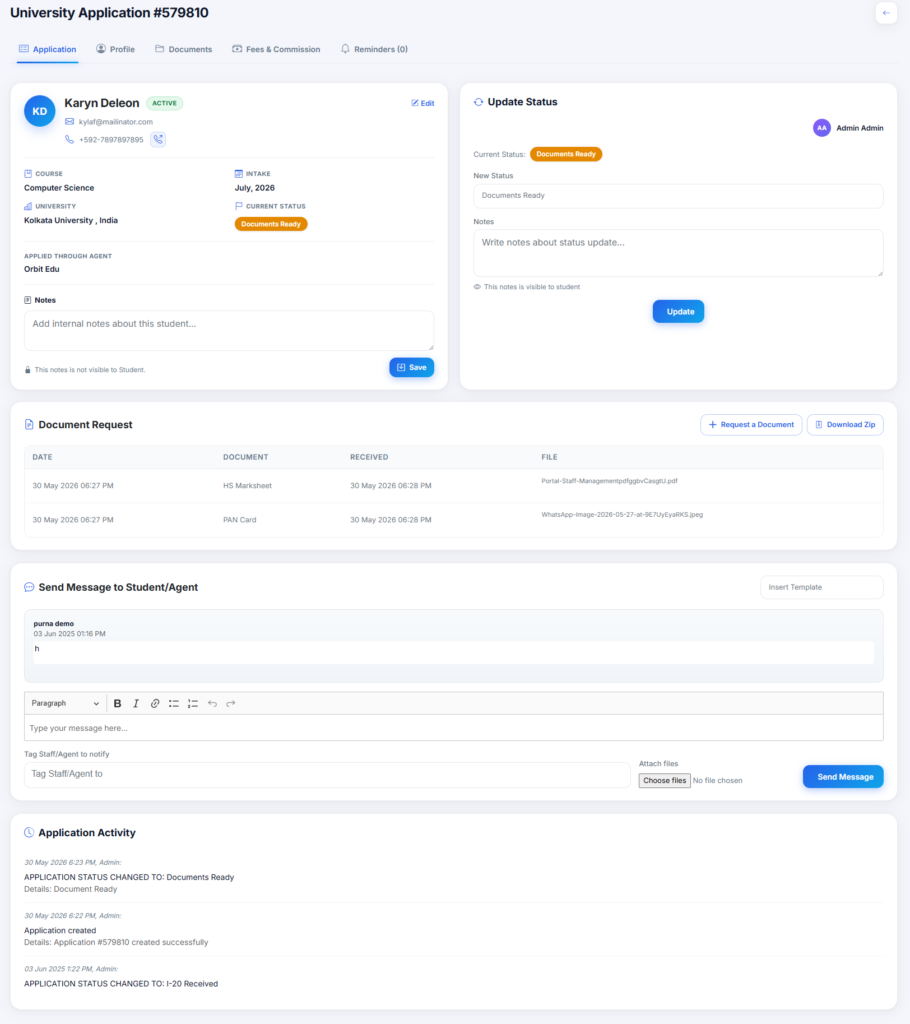
Task: Open the Insert Template dropdown
Action: (x=821, y=587)
